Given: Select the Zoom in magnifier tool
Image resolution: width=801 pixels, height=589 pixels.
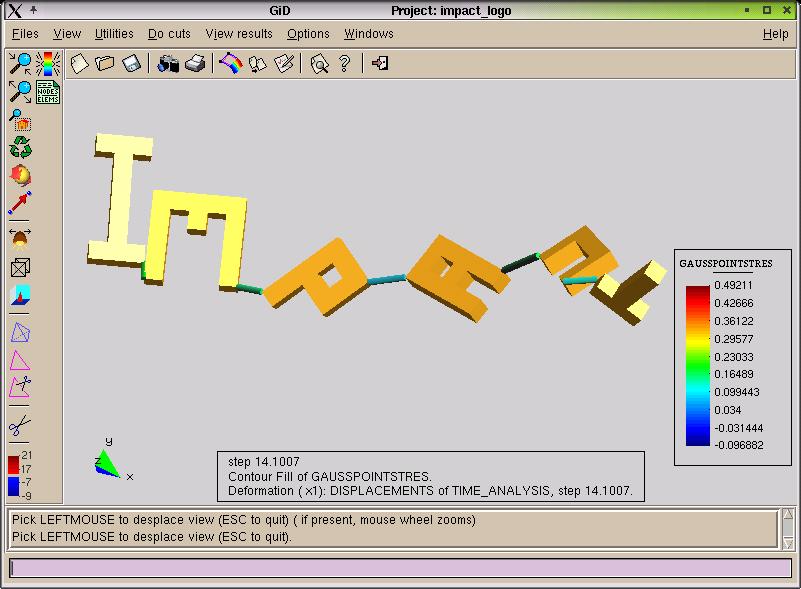Looking at the screenshot, I should click(x=20, y=63).
